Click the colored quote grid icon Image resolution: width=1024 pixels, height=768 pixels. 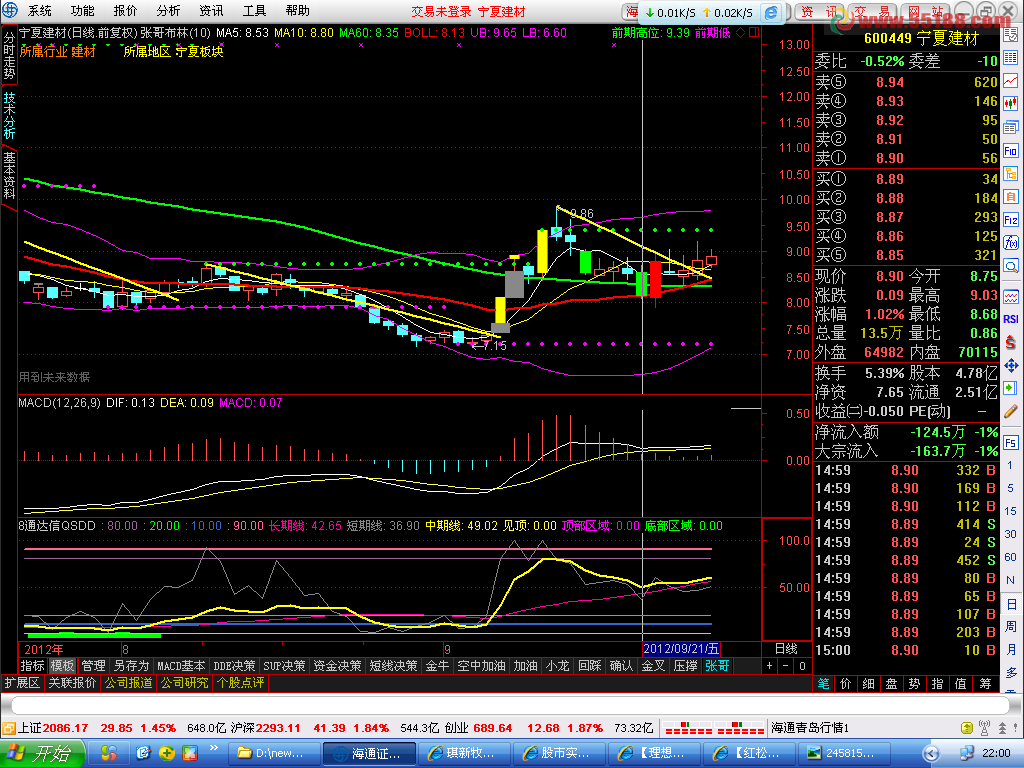click(1011, 57)
